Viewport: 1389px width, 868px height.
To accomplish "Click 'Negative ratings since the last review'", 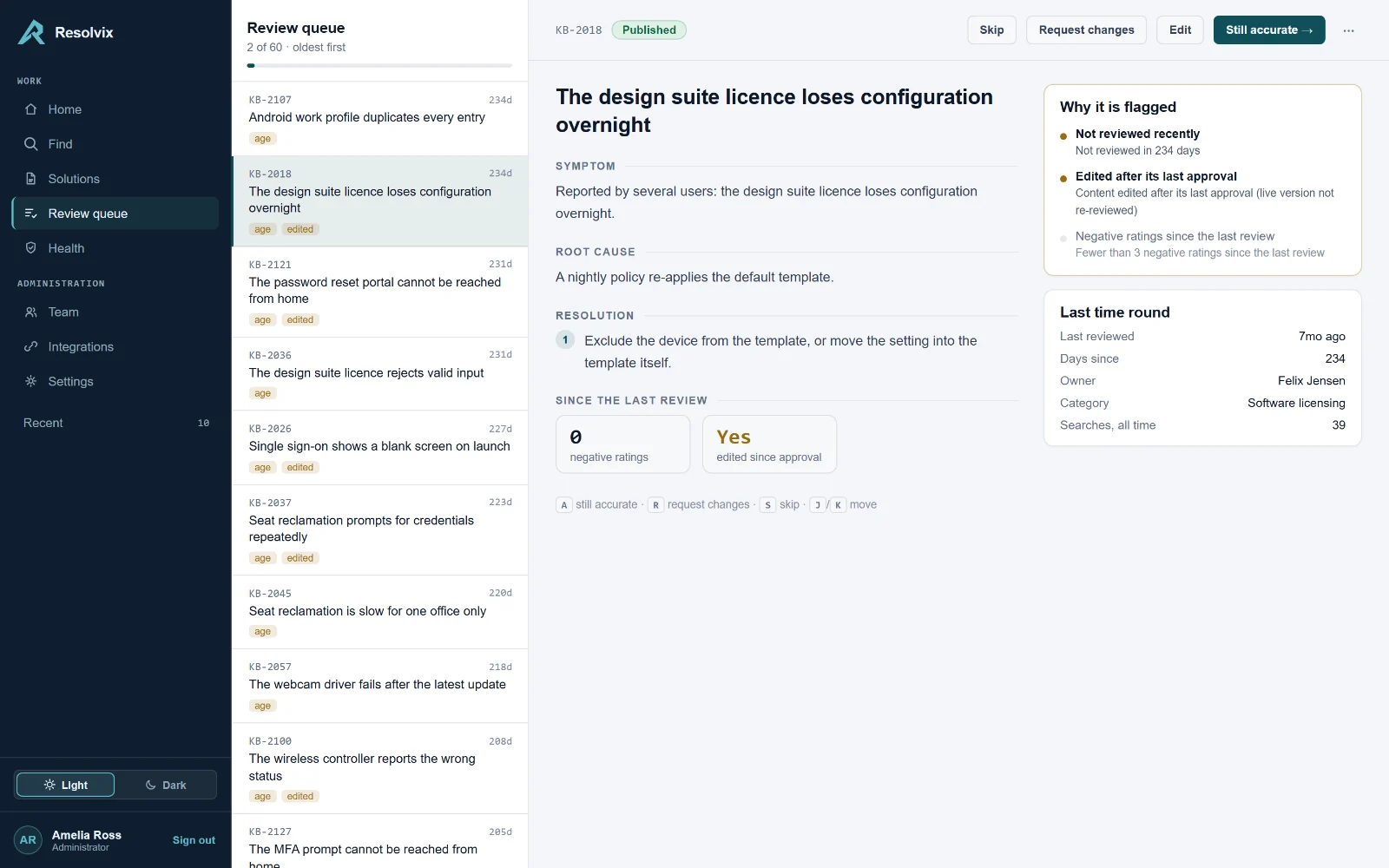I will point(1175,236).
